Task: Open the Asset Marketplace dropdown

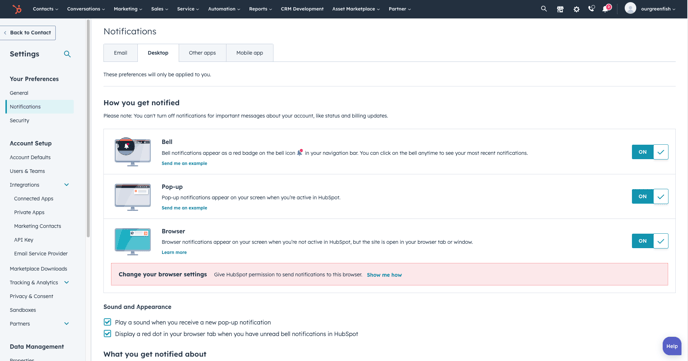Action: 356,9
